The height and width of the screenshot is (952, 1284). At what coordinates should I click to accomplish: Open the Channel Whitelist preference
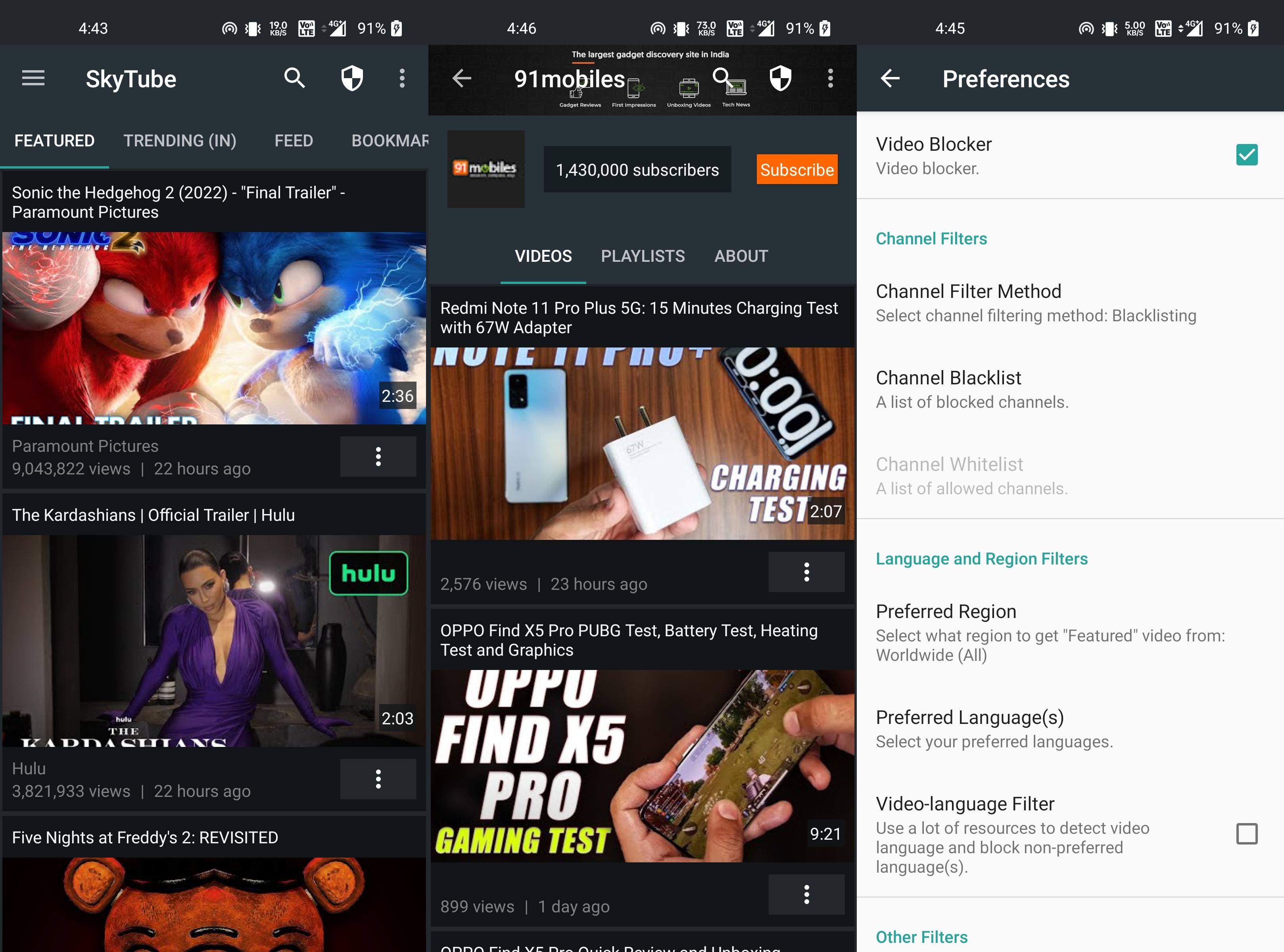click(x=1070, y=476)
